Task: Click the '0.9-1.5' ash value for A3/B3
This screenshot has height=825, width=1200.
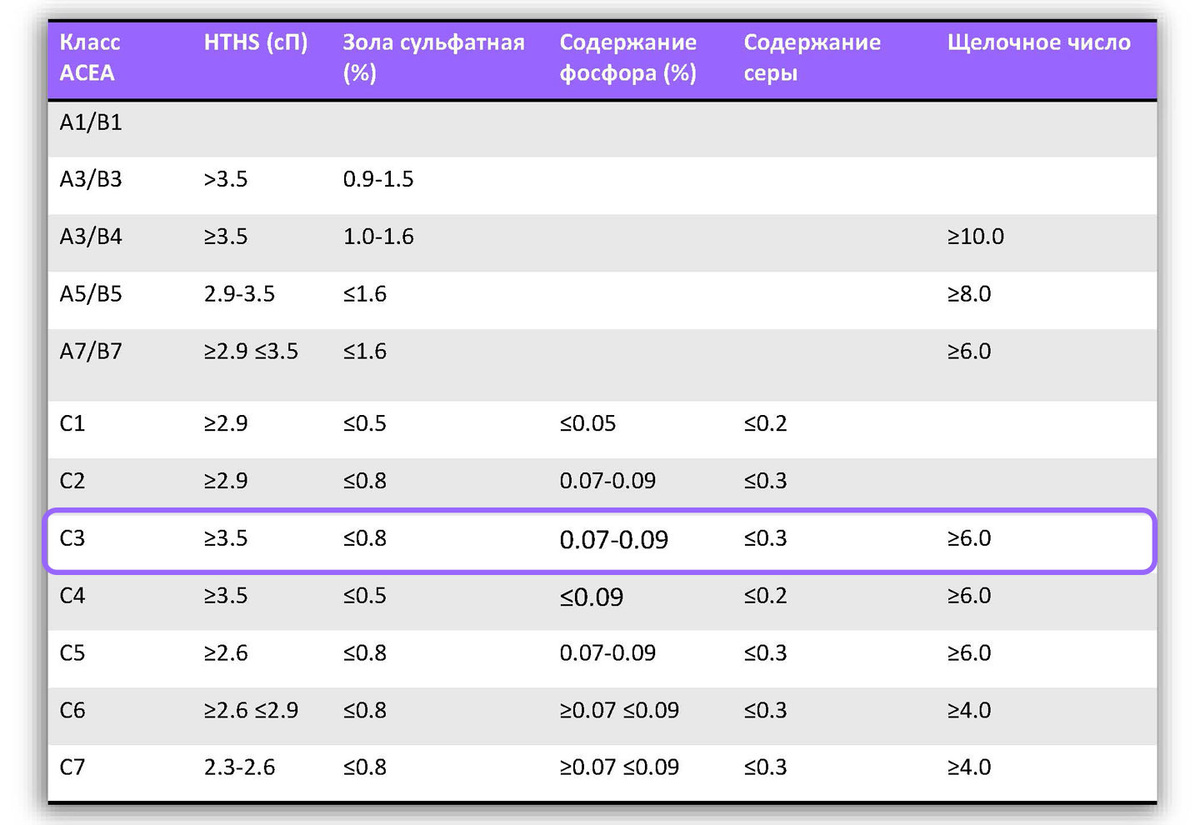Action: 378,180
